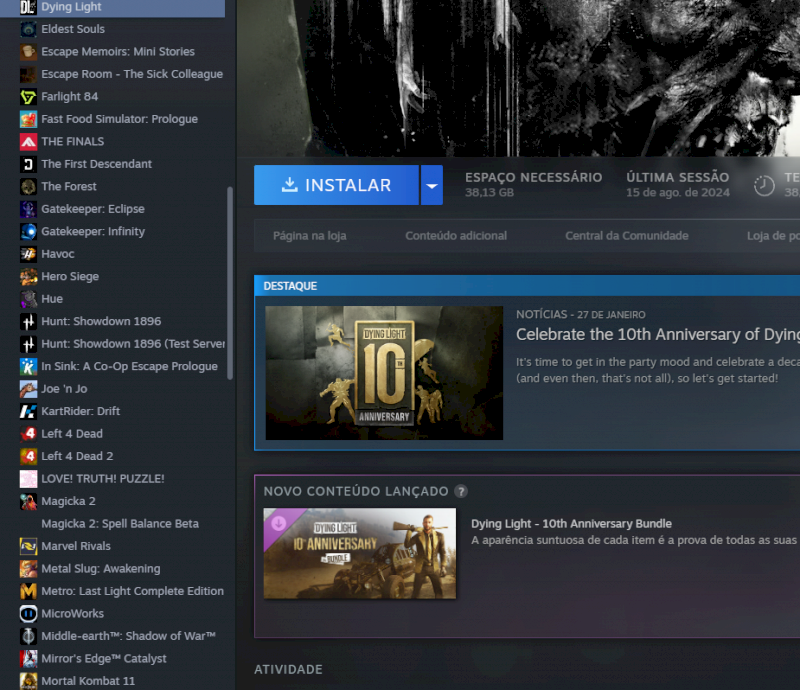Click the Gatekeeper: Infinity icon
This screenshot has height=690, width=800.
tap(28, 232)
